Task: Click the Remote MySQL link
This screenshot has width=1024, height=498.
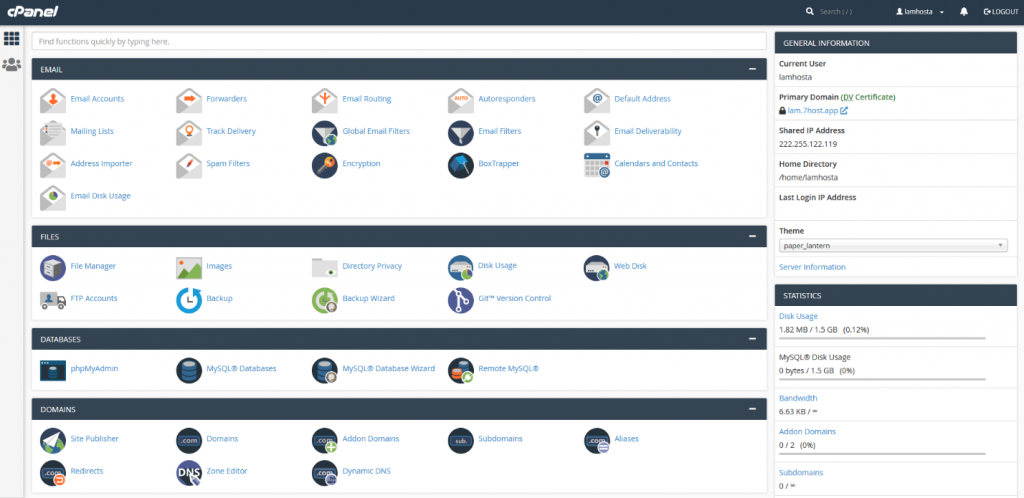Action: coord(508,368)
